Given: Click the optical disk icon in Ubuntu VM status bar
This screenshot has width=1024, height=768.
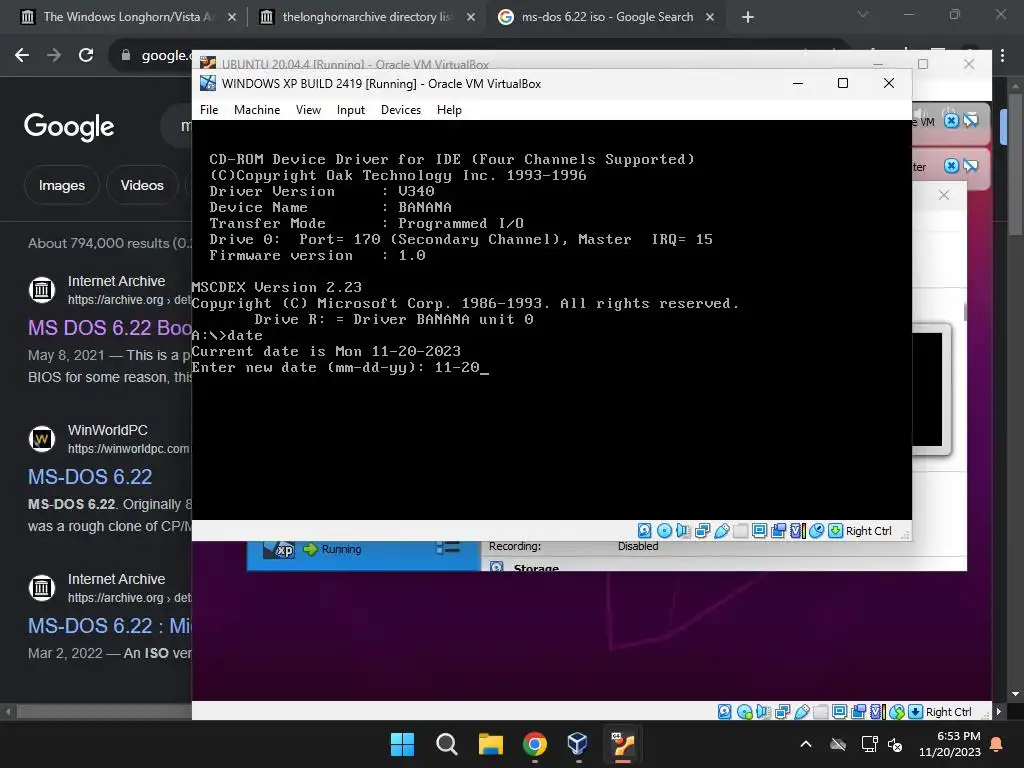Looking at the screenshot, I should coord(744,712).
